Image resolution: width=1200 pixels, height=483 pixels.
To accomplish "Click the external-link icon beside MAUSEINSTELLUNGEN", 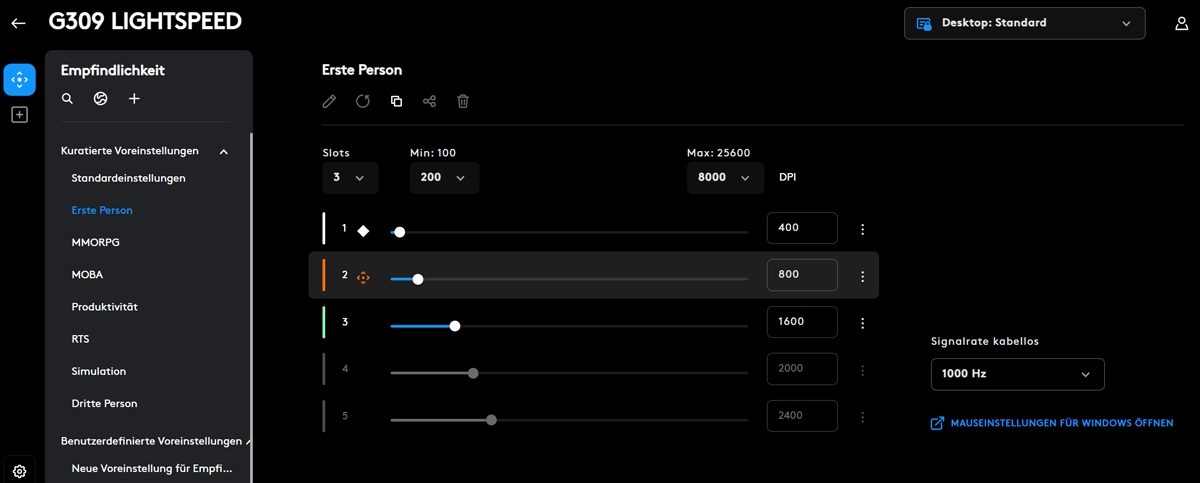I will [x=937, y=423].
